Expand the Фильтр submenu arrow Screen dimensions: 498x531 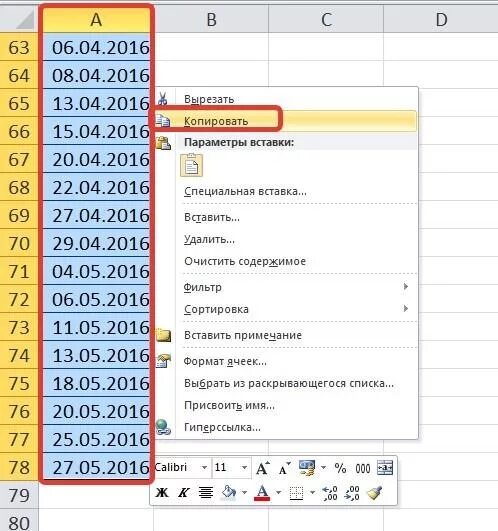click(406, 286)
